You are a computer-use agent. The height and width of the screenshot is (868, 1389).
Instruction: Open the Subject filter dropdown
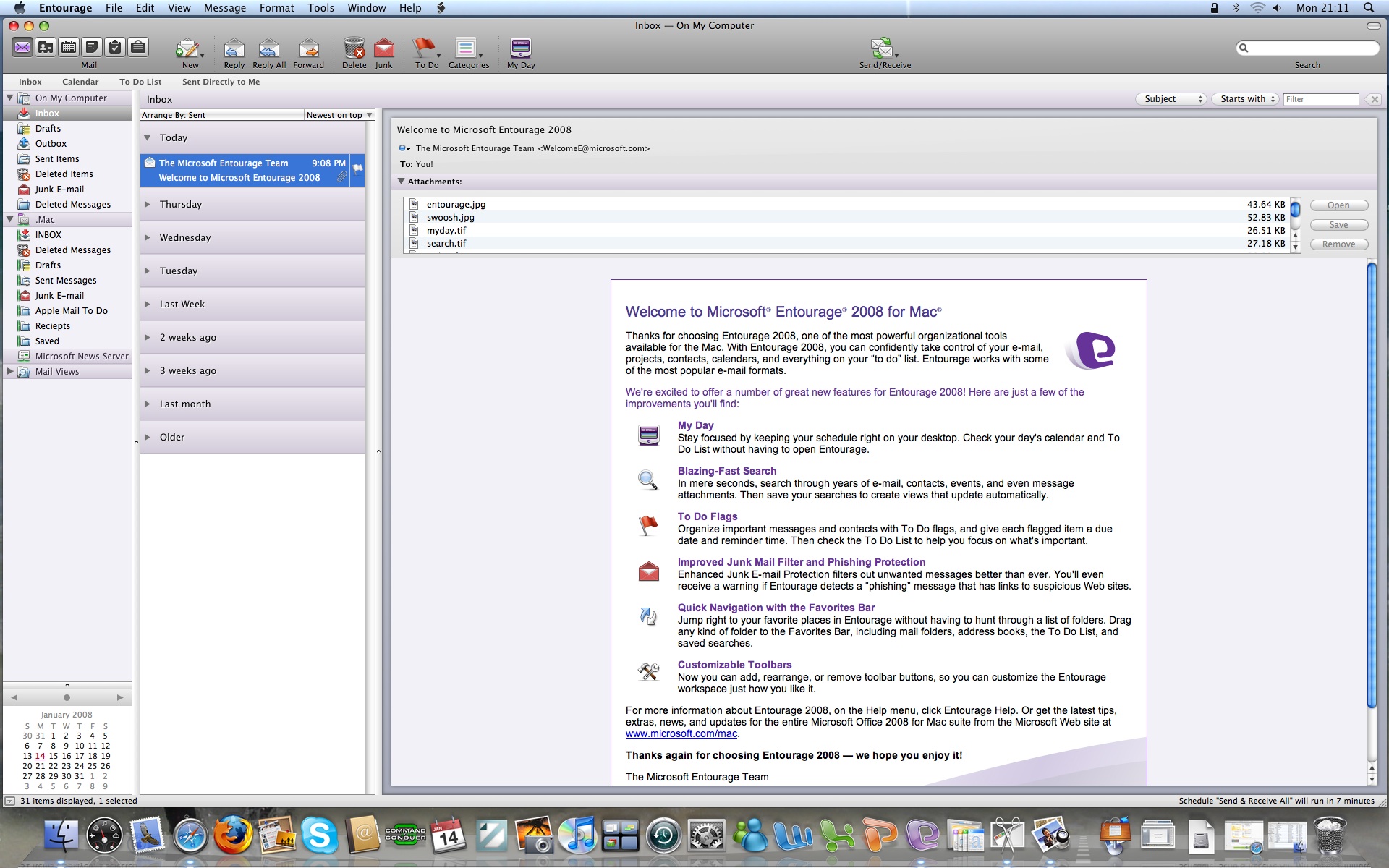1170,99
